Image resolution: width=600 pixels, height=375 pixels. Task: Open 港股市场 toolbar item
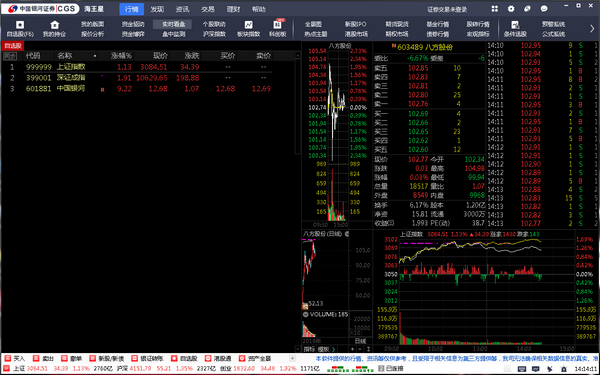tap(356, 34)
